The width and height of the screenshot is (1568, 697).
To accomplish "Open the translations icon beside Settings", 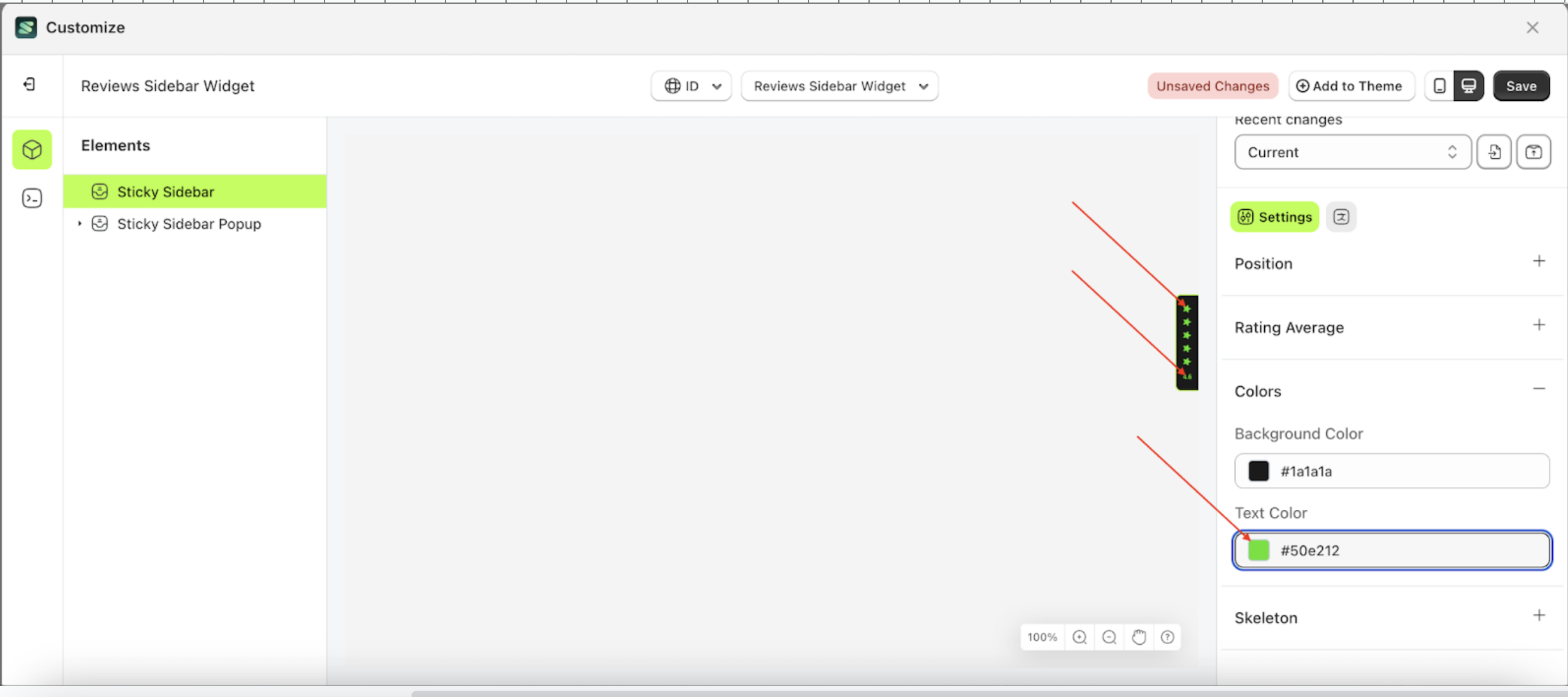I will tap(1342, 217).
